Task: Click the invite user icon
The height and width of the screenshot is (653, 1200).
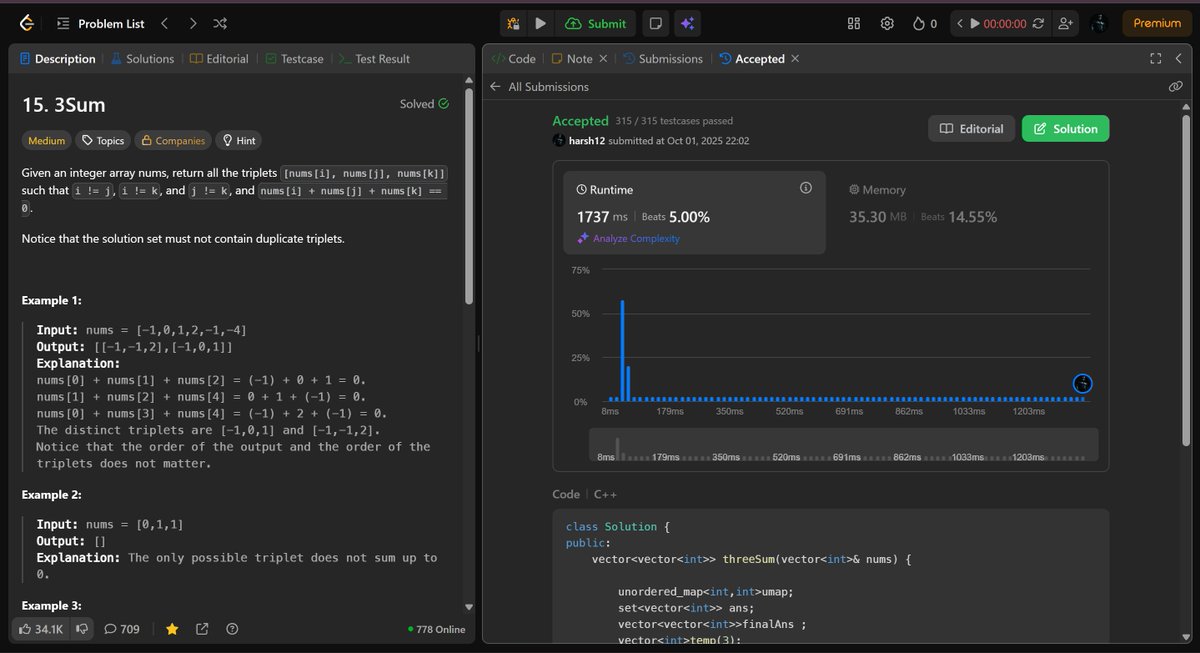Action: tap(1065, 23)
